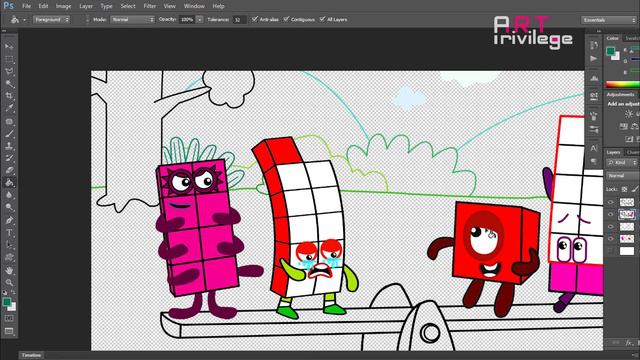Open the Filter menu

pos(149,6)
